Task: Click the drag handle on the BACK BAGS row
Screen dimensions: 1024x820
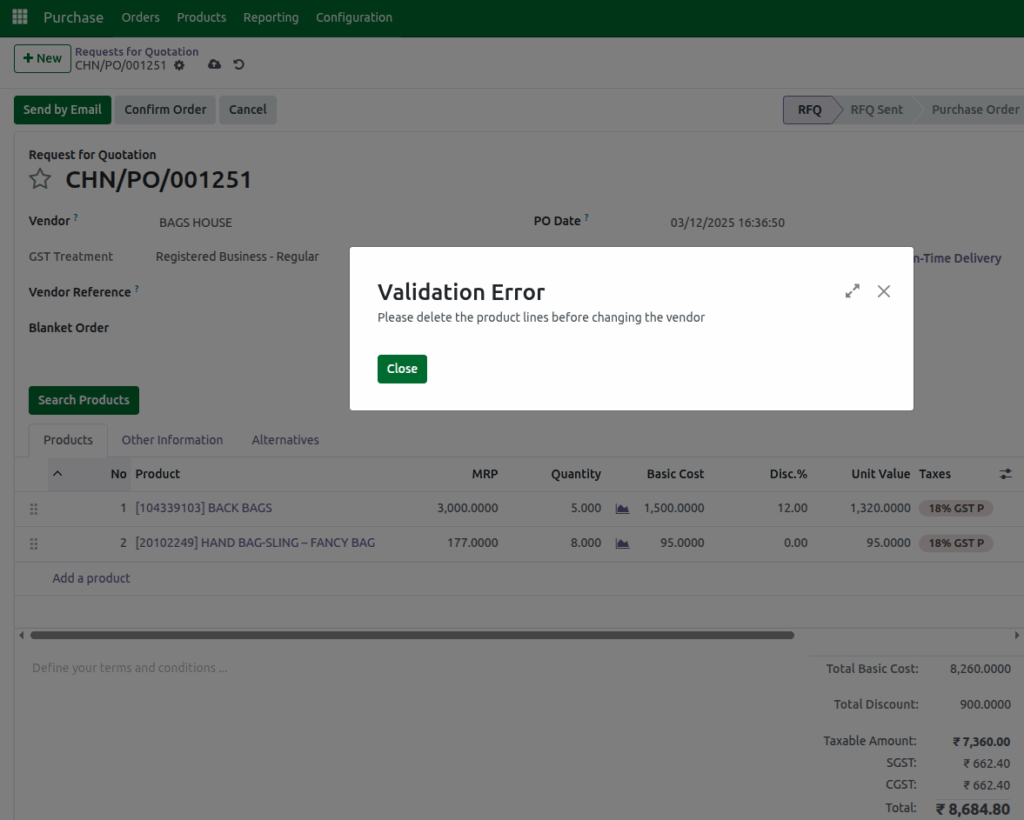Action: [x=33, y=508]
